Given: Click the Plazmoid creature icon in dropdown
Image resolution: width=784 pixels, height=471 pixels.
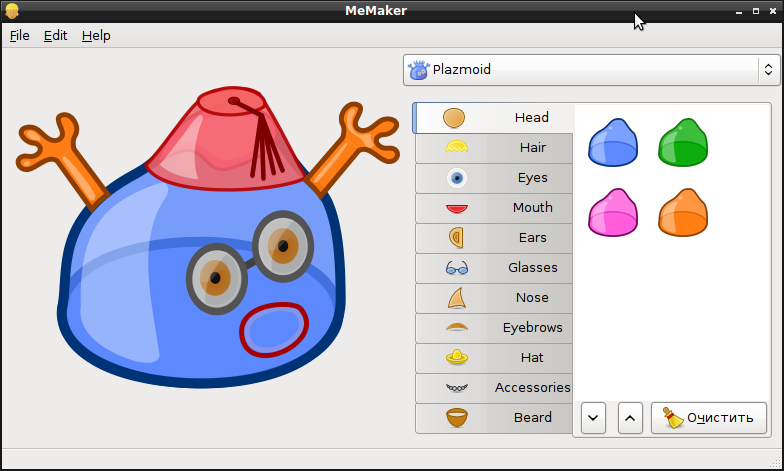Looking at the screenshot, I should [x=418, y=70].
